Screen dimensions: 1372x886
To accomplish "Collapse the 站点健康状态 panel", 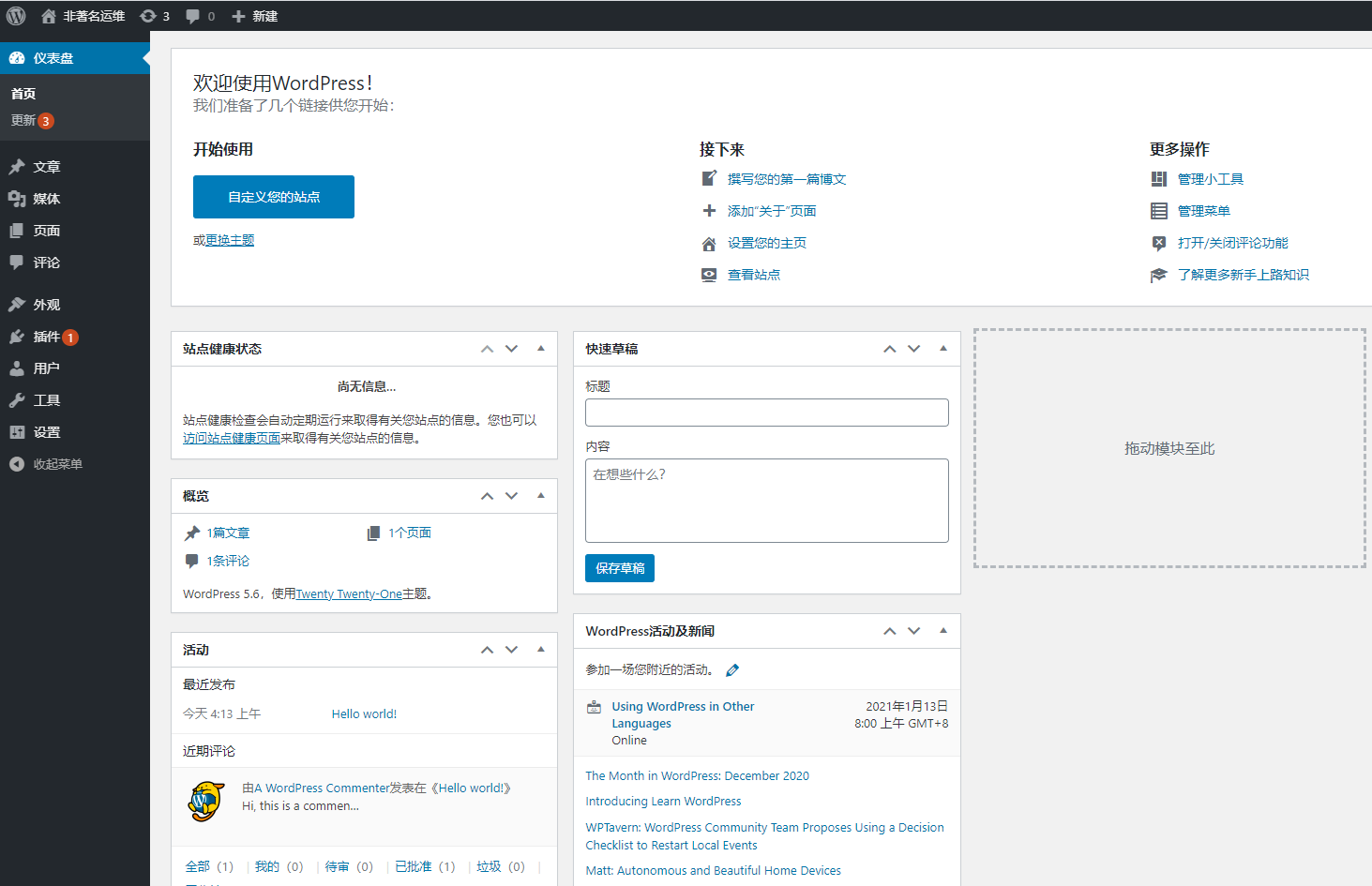I will [x=540, y=348].
